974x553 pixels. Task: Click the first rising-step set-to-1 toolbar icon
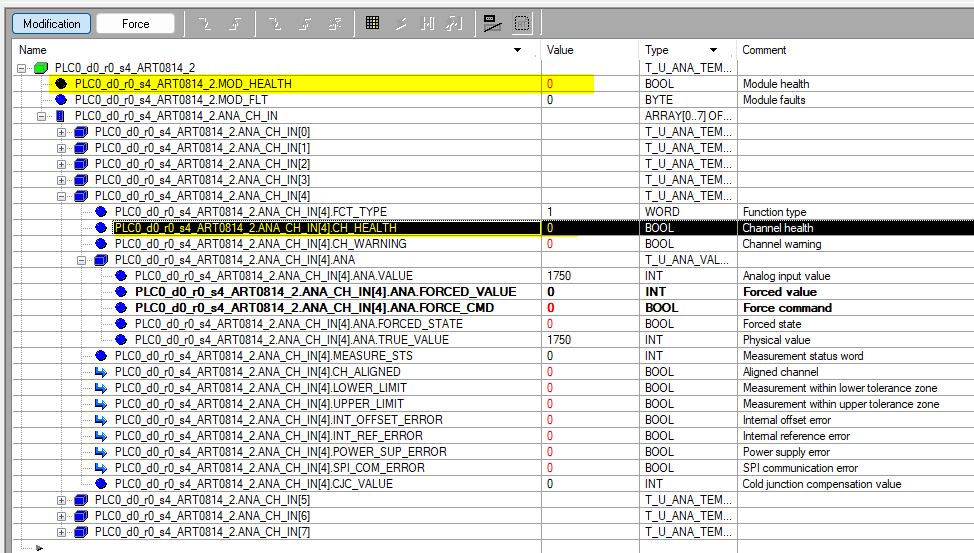[x=235, y=24]
